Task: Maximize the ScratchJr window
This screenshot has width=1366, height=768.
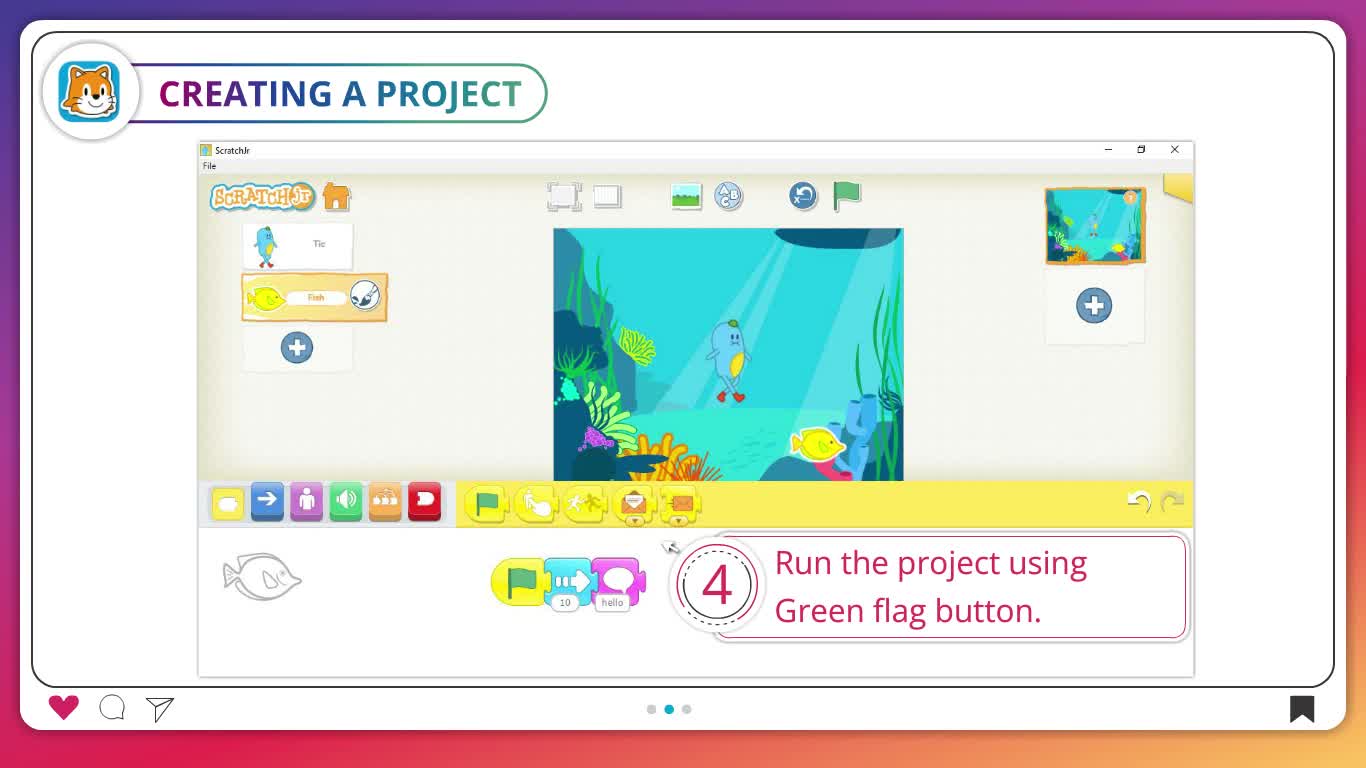Action: pos(1141,150)
